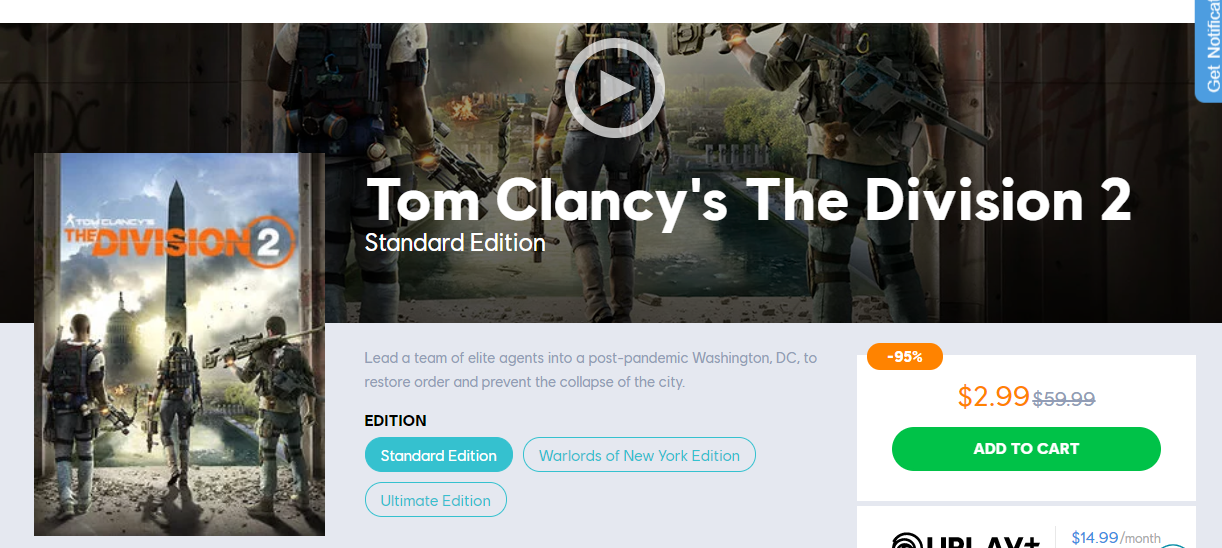Click the teal circular icon at bottom right
Screen dimensions: 1222x548
(1172, 545)
